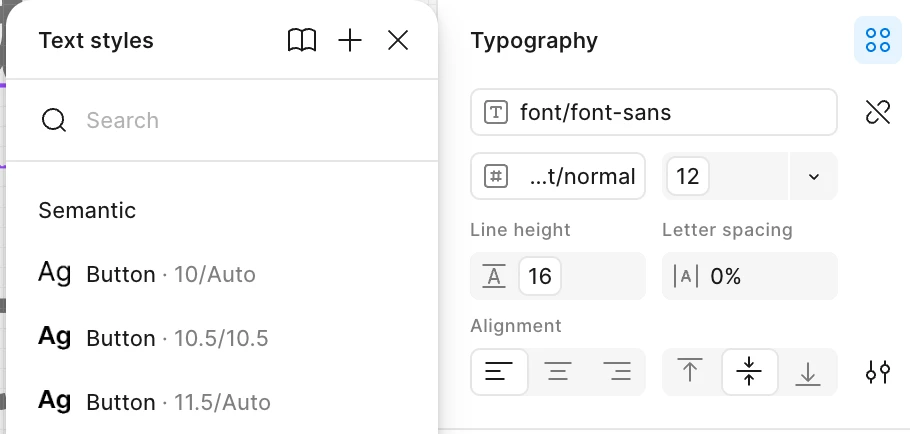Click the font size value 12
The height and width of the screenshot is (434, 910).
688,176
